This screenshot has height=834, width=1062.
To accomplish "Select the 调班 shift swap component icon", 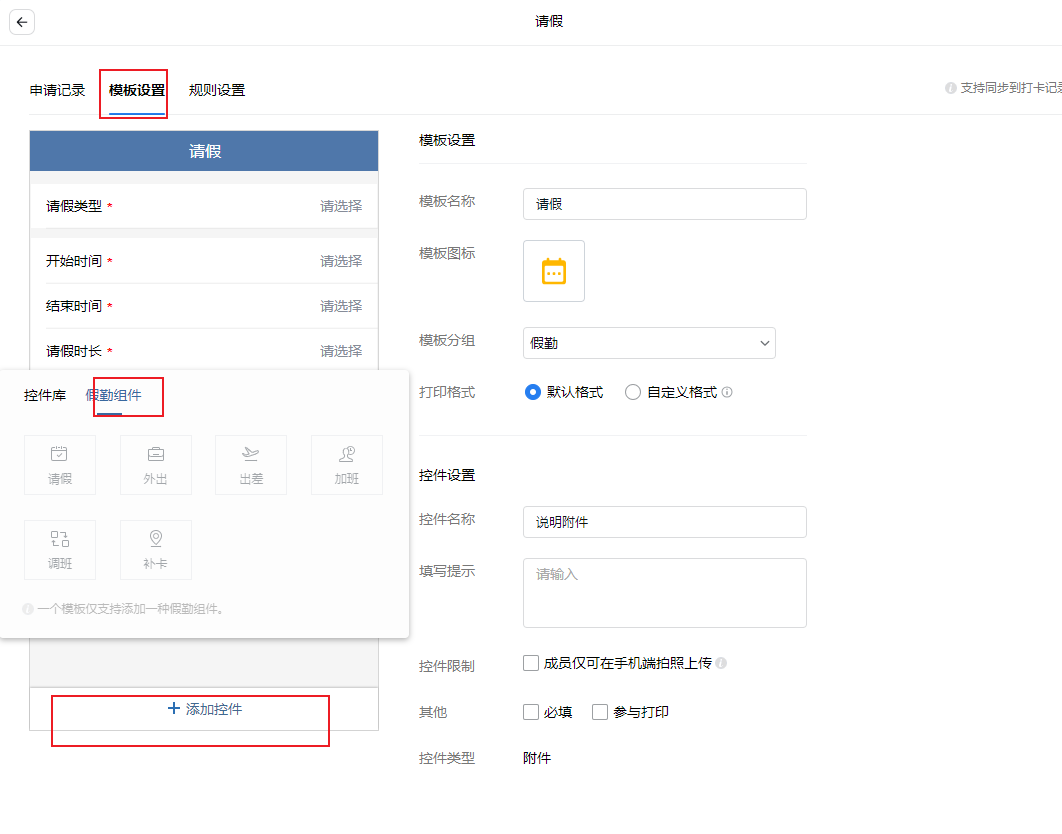I will 60,550.
